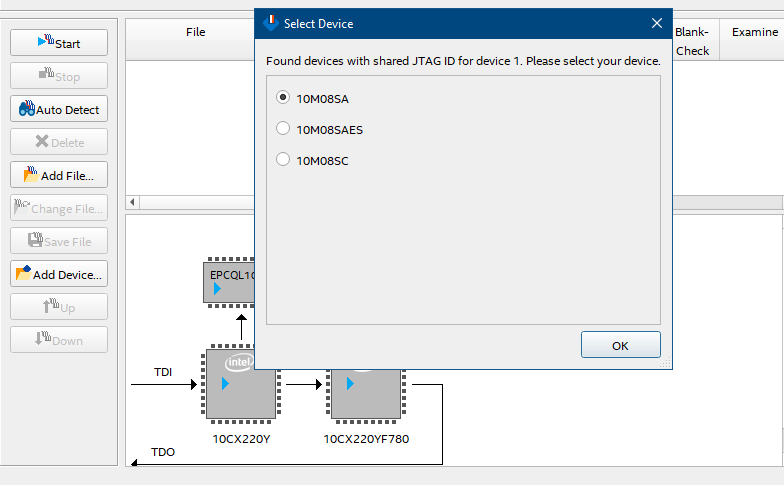Click the Select Device dialog title icon
The image size is (784, 485).
[x=269, y=23]
